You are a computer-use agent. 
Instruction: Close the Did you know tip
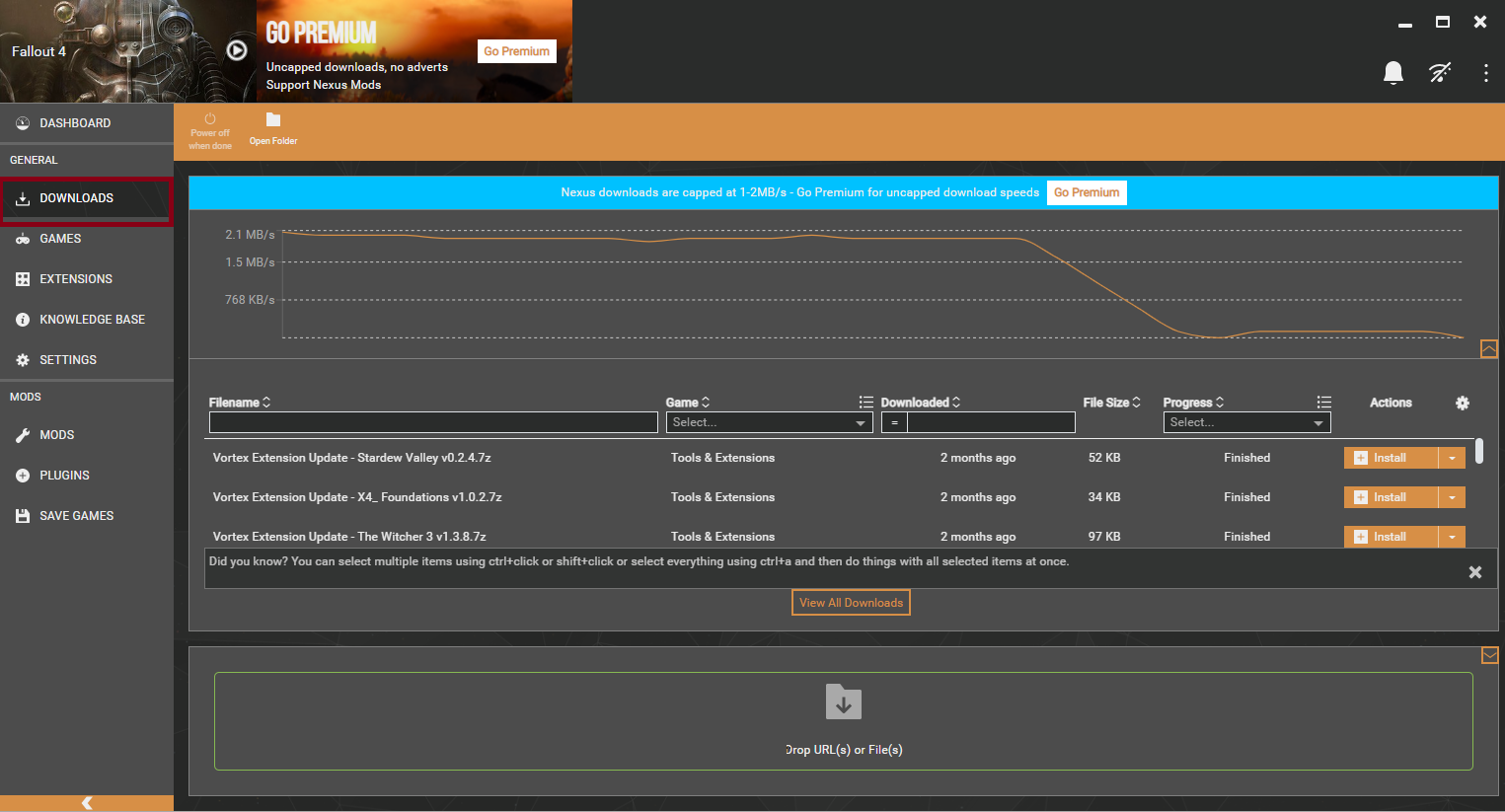pyautogui.click(x=1475, y=572)
